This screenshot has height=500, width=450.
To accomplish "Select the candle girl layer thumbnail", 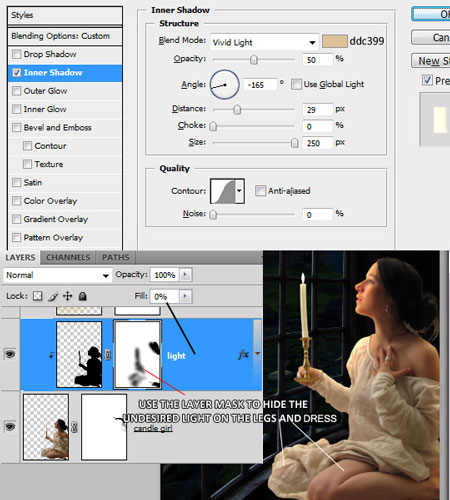I will 46,427.
